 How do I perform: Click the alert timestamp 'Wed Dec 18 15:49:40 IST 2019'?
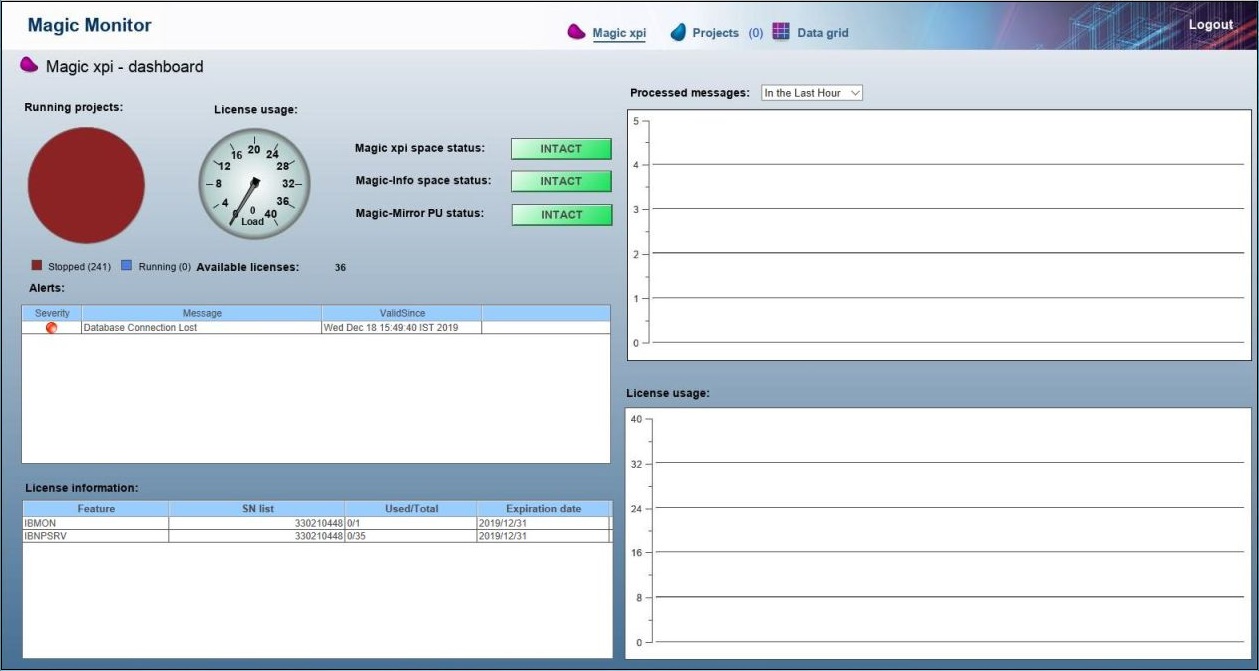[x=391, y=328]
